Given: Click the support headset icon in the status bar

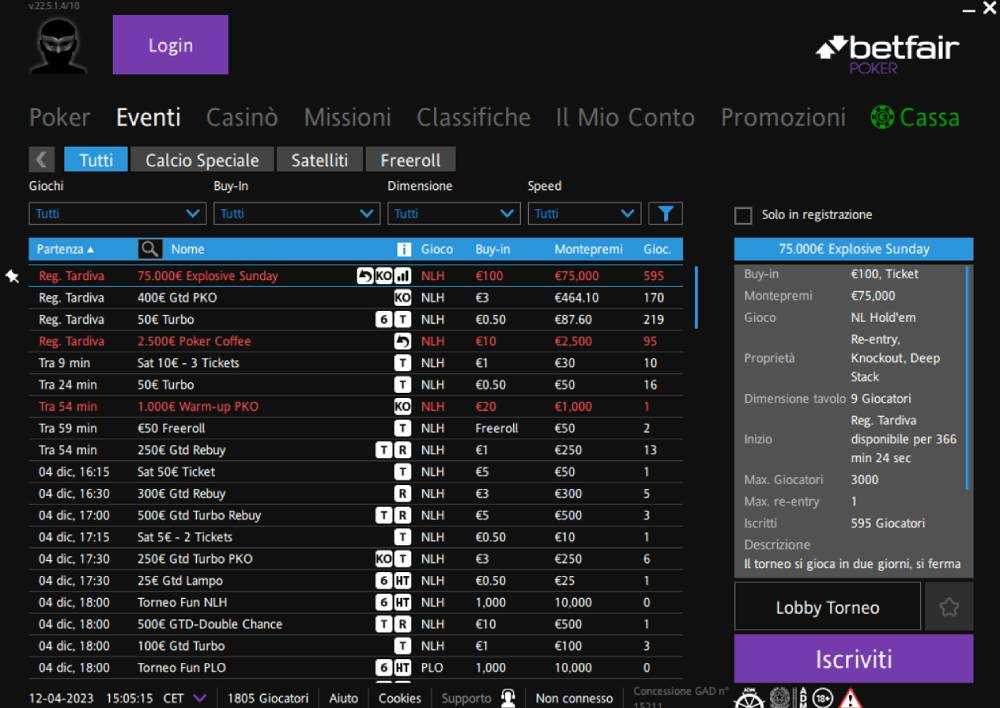Looking at the screenshot, I should tap(510, 697).
